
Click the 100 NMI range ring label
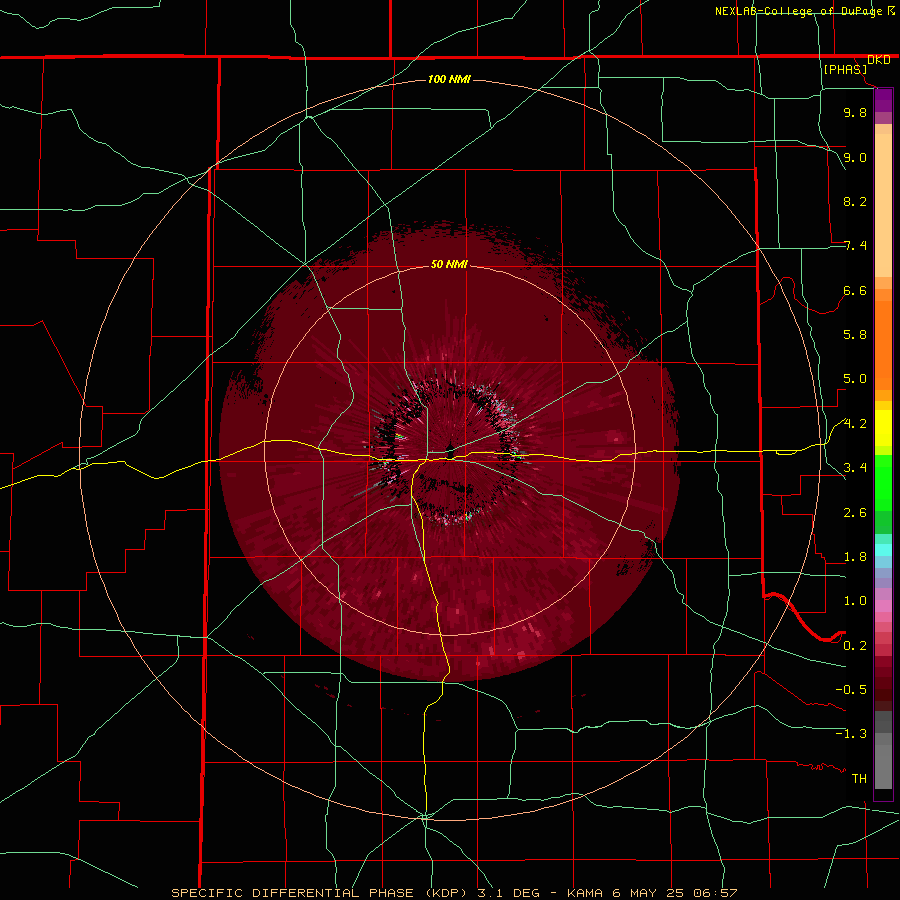pos(449,79)
